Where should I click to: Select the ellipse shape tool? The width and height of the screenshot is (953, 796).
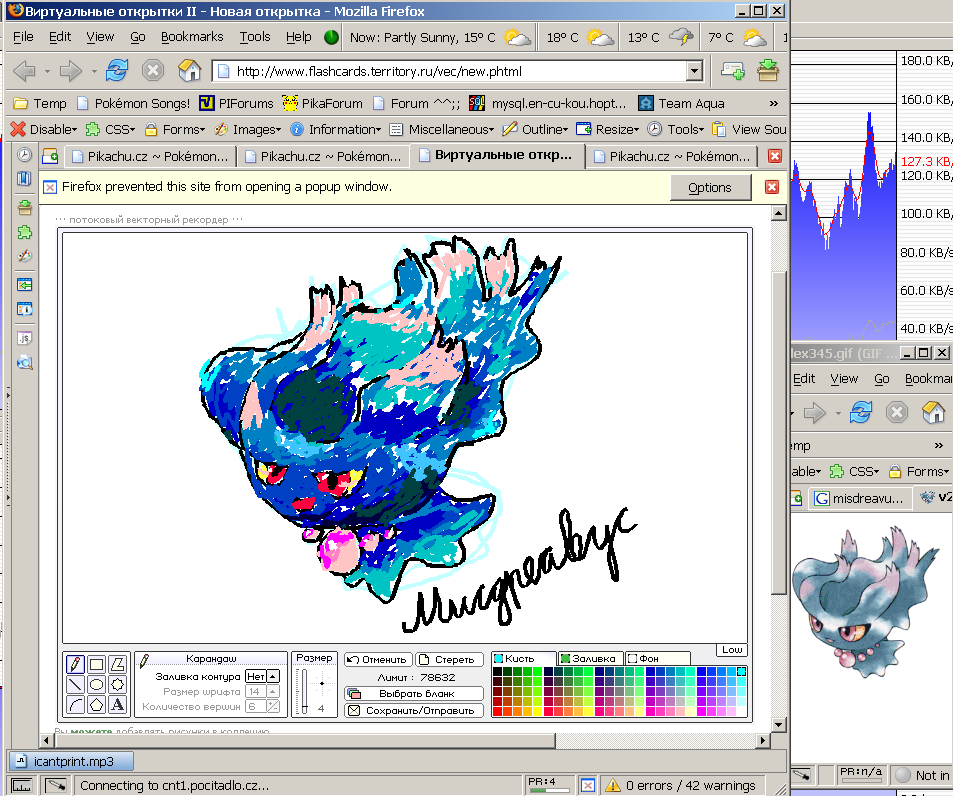click(96, 685)
